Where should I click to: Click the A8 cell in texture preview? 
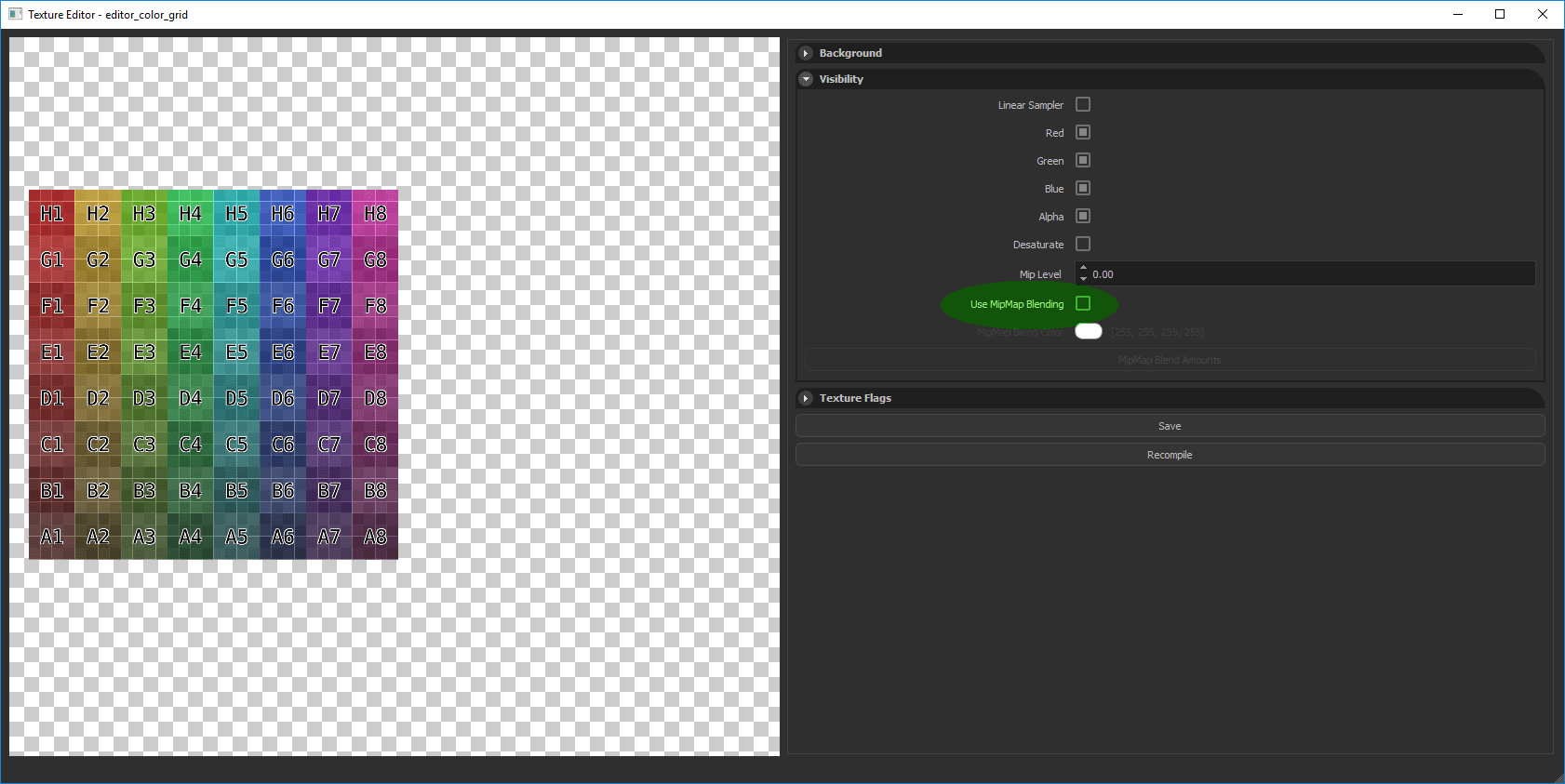tap(375, 537)
